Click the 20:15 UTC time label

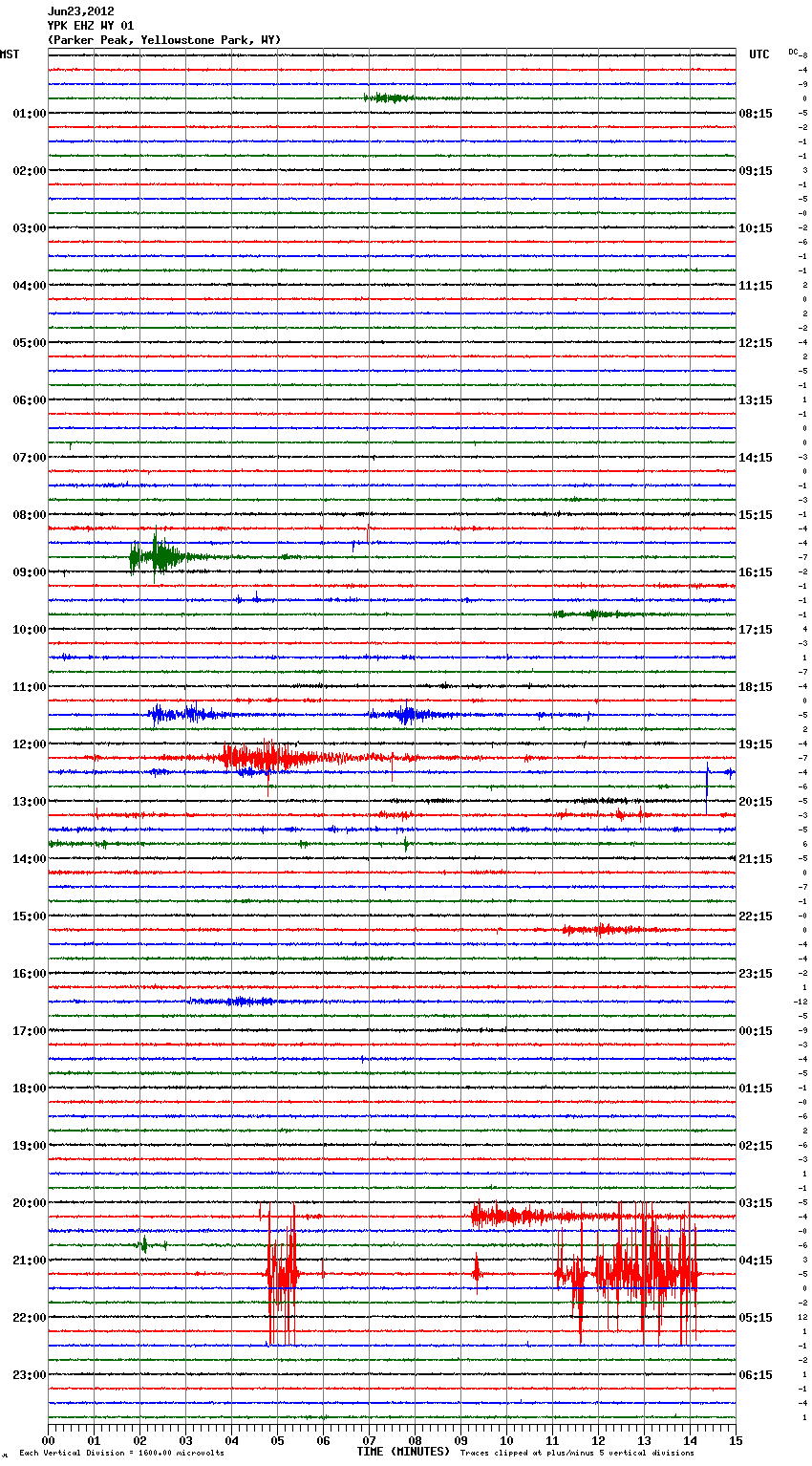click(x=756, y=802)
